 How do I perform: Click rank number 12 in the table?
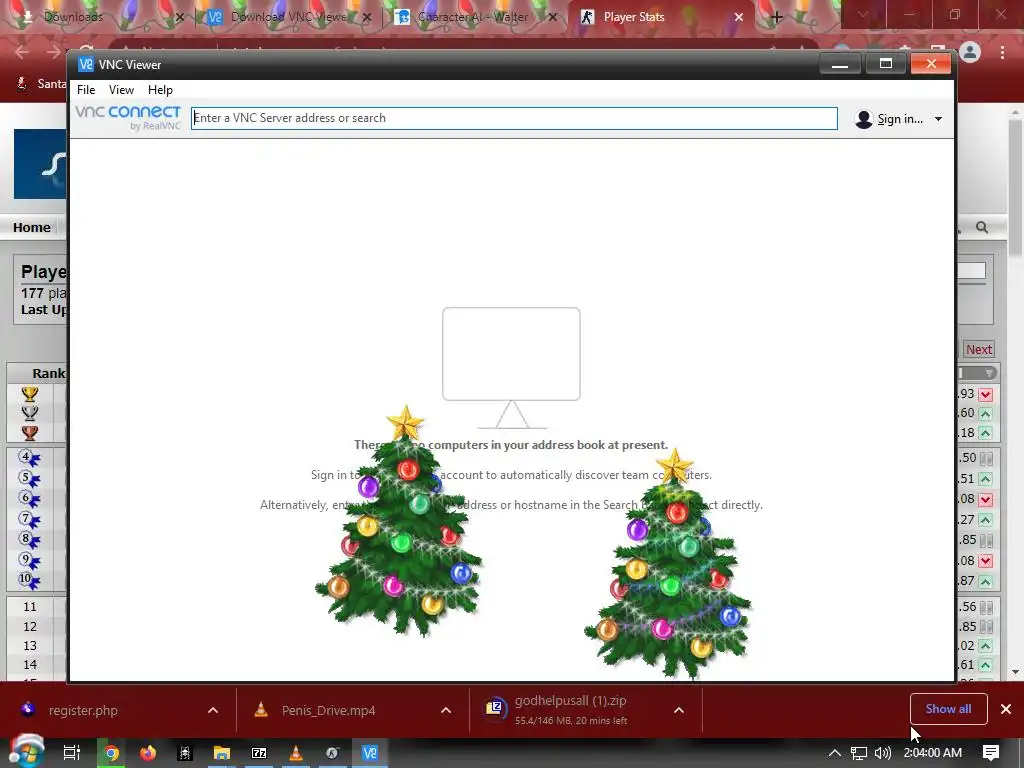30,626
